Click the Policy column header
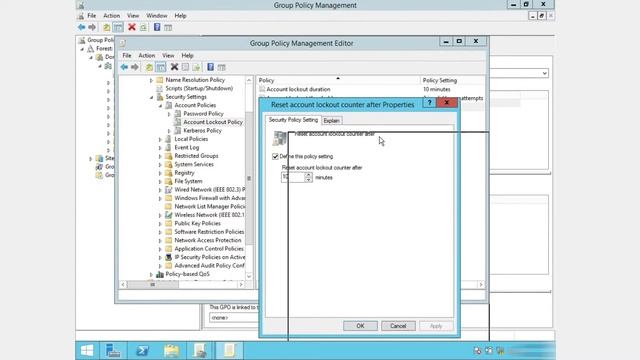The height and width of the screenshot is (360, 640). pyautogui.click(x=338, y=80)
